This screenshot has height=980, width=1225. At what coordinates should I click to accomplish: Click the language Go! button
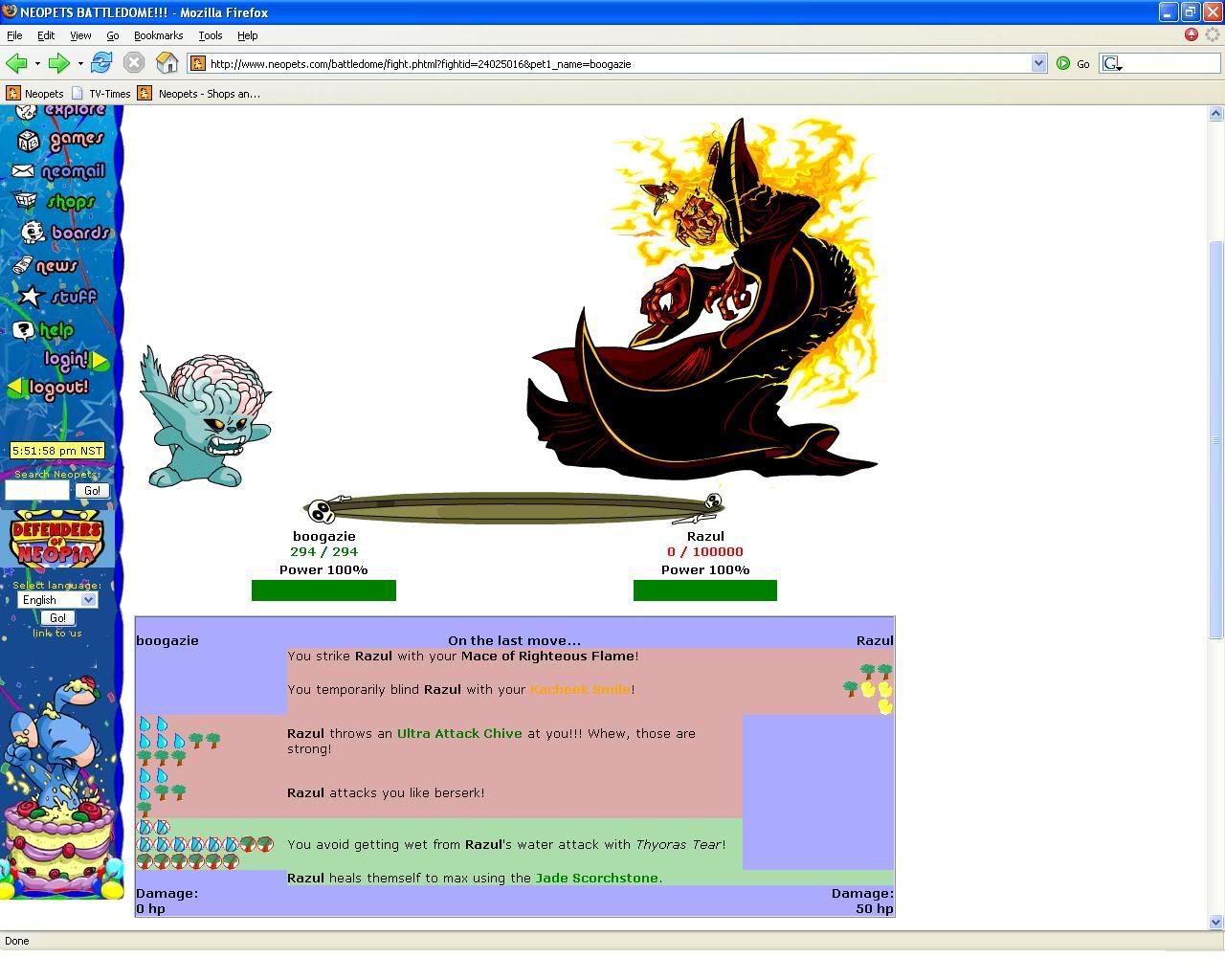(57, 618)
